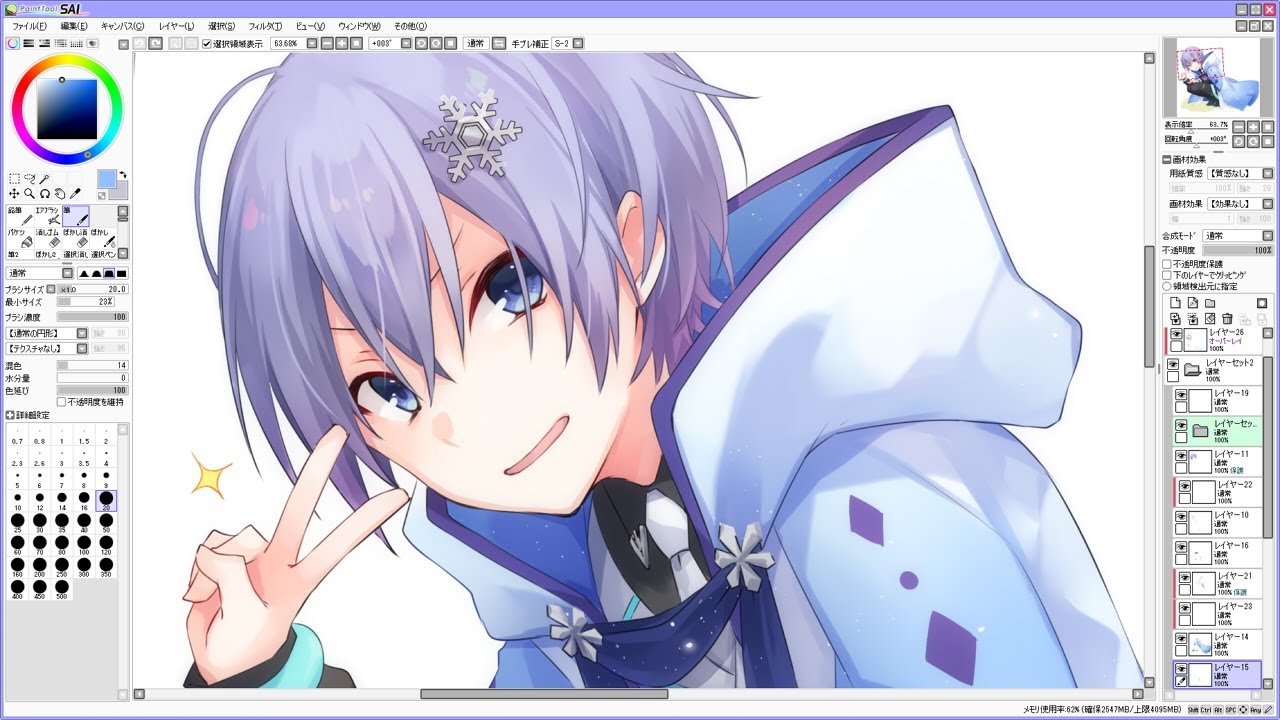Screen dimensions: 1280x720
Task: Enable 不透明度を維持 checkbox
Action: click(62, 401)
